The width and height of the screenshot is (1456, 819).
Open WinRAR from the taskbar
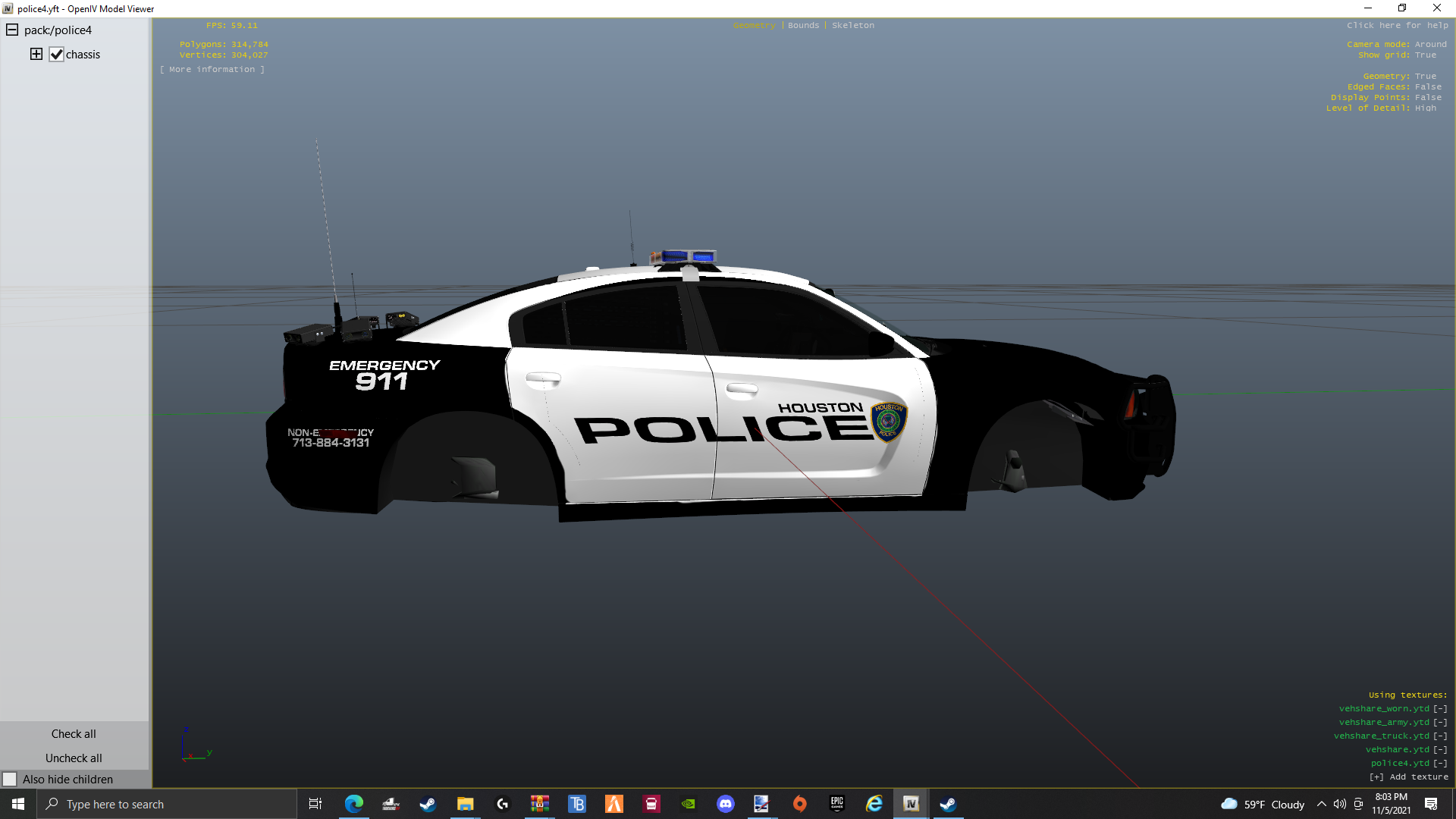click(x=539, y=804)
